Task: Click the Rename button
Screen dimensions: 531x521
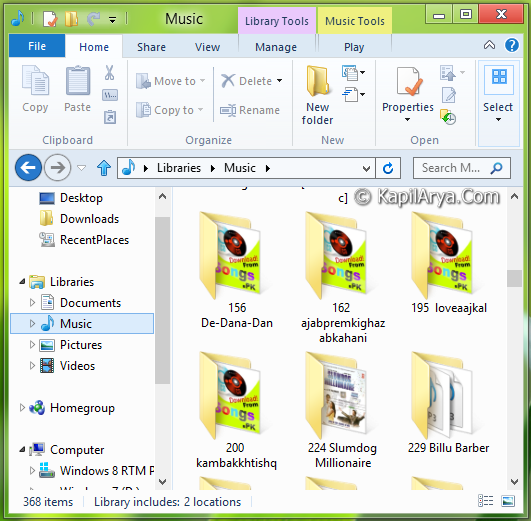Action: coord(250,110)
